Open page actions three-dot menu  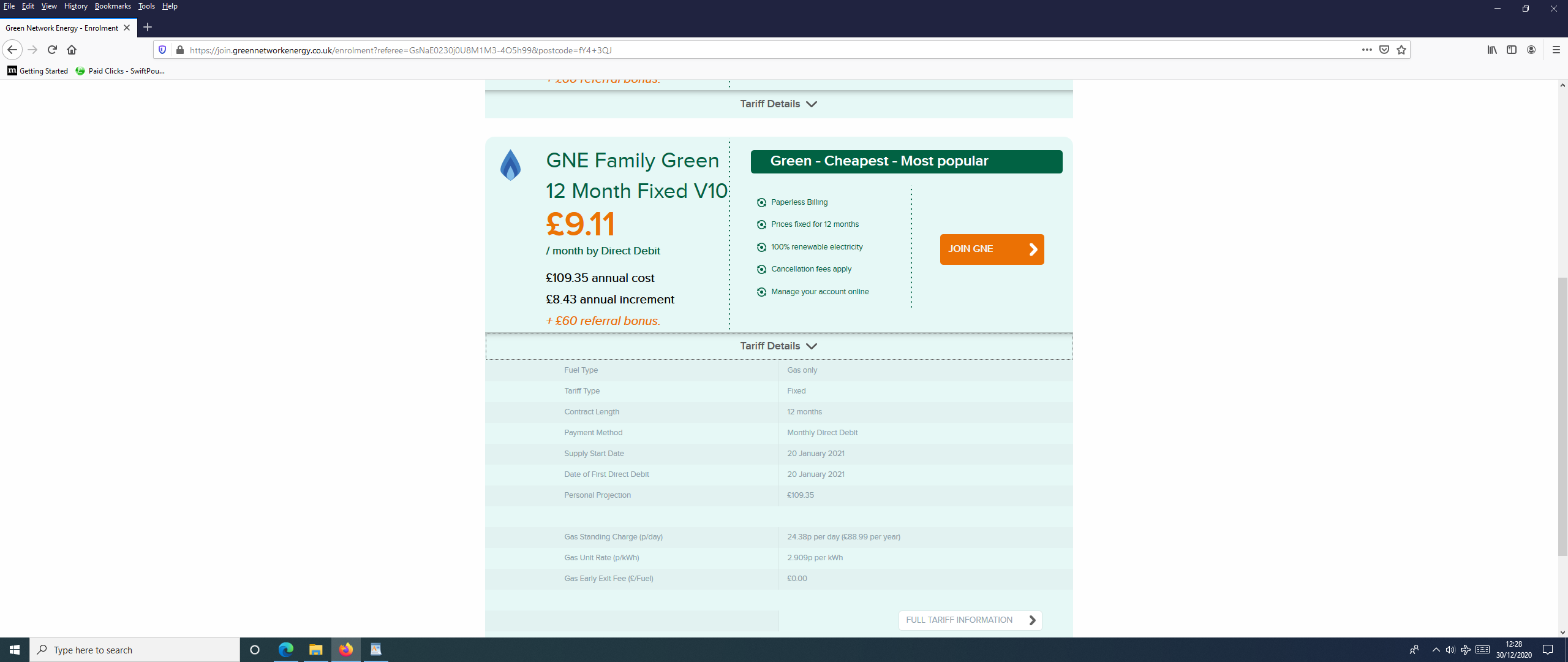pyautogui.click(x=1366, y=50)
